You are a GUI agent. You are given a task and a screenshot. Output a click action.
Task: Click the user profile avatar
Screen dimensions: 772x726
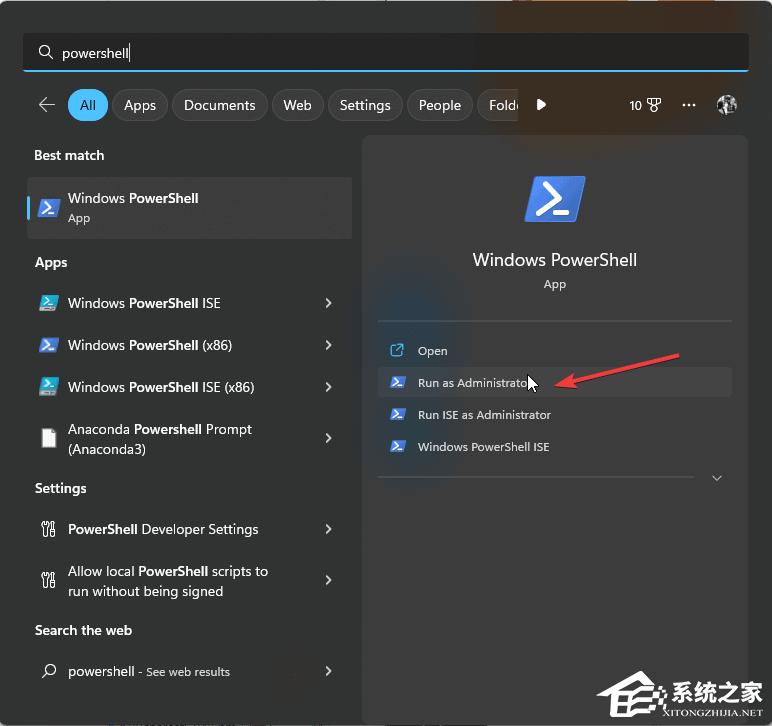point(727,105)
